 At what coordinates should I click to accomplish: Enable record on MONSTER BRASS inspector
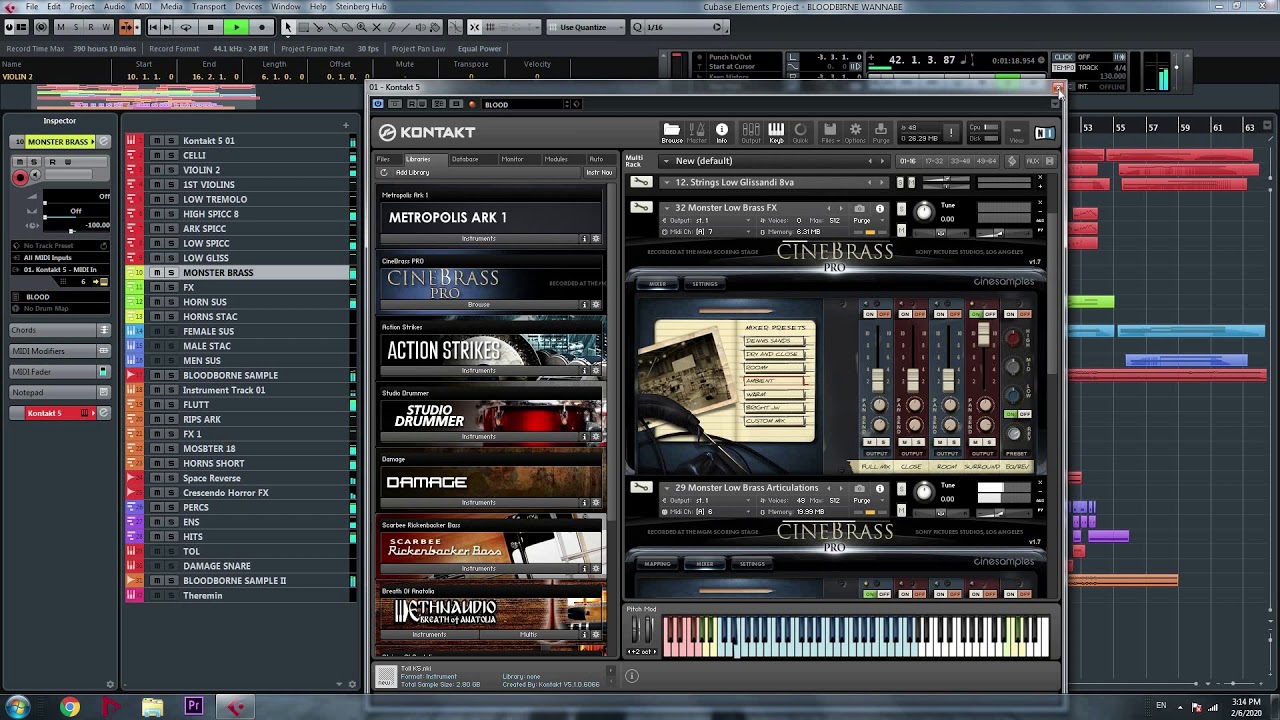20,177
